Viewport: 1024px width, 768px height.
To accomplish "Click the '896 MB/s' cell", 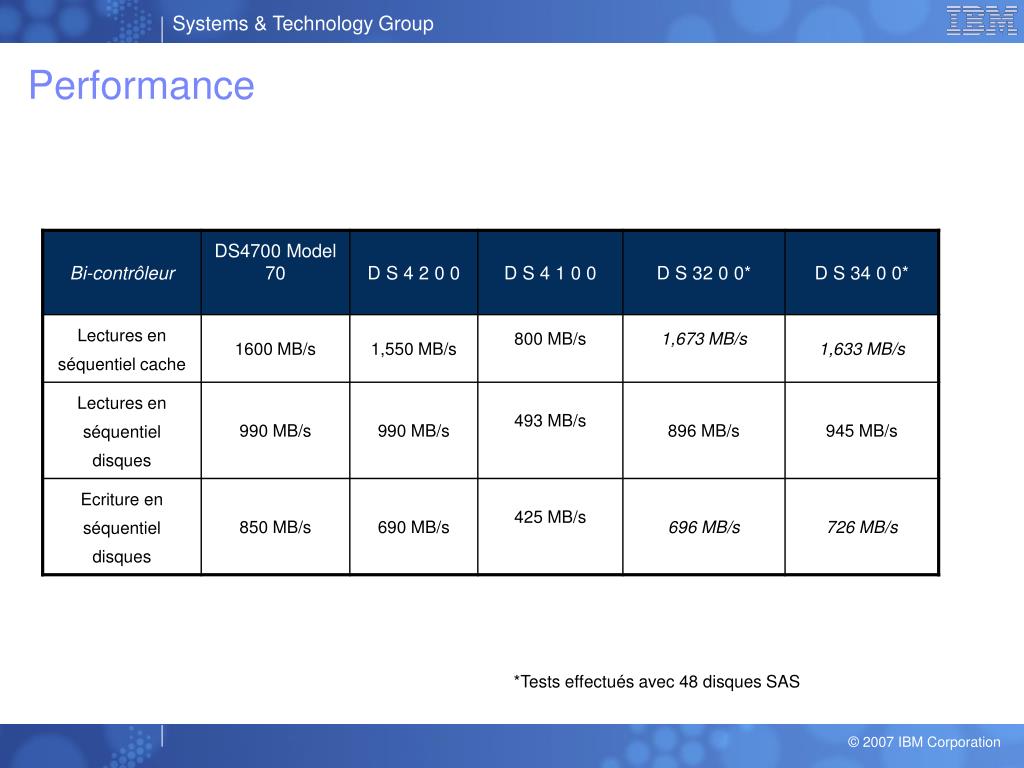I will click(x=703, y=431).
